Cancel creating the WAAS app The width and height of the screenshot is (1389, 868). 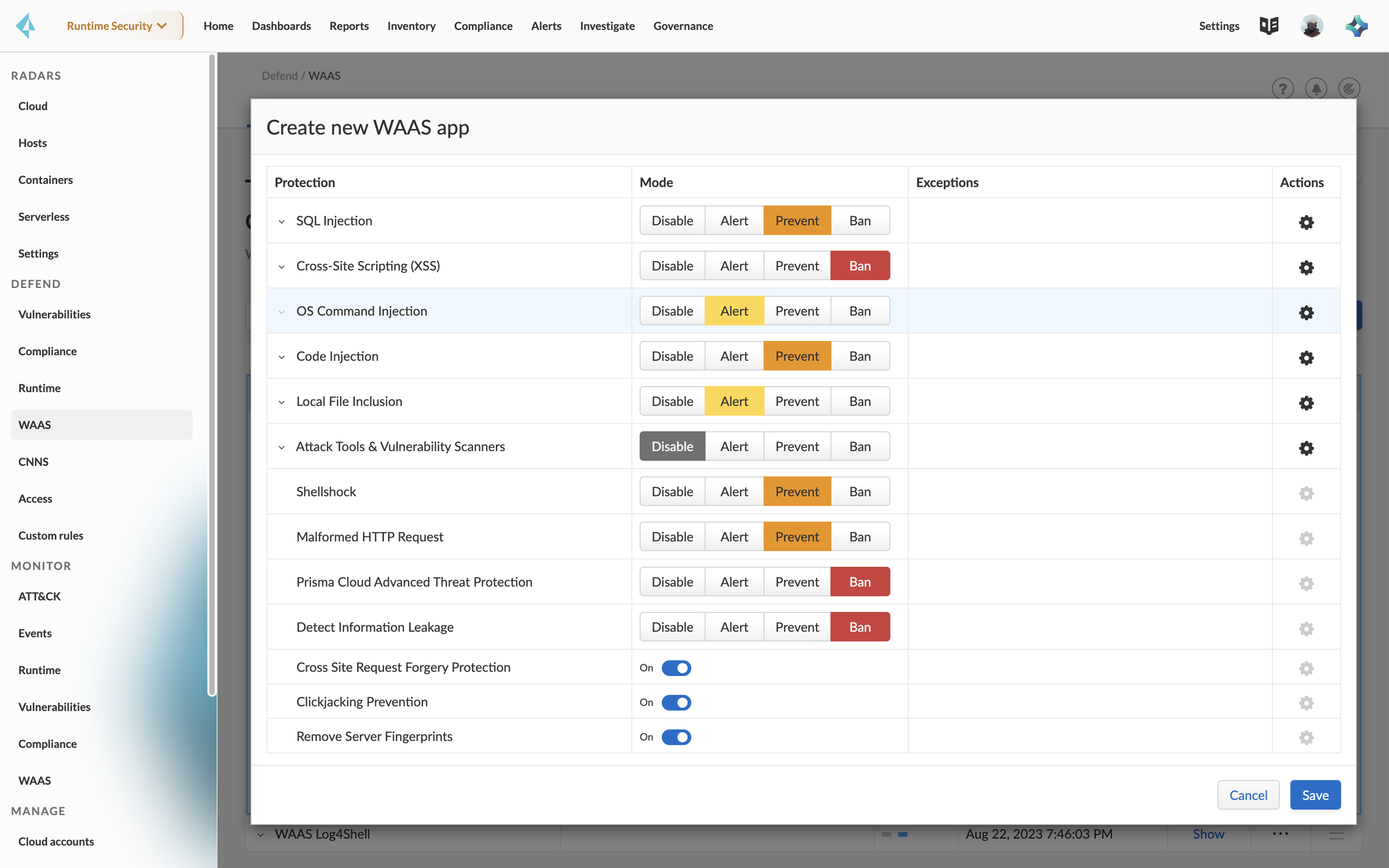(x=1248, y=795)
